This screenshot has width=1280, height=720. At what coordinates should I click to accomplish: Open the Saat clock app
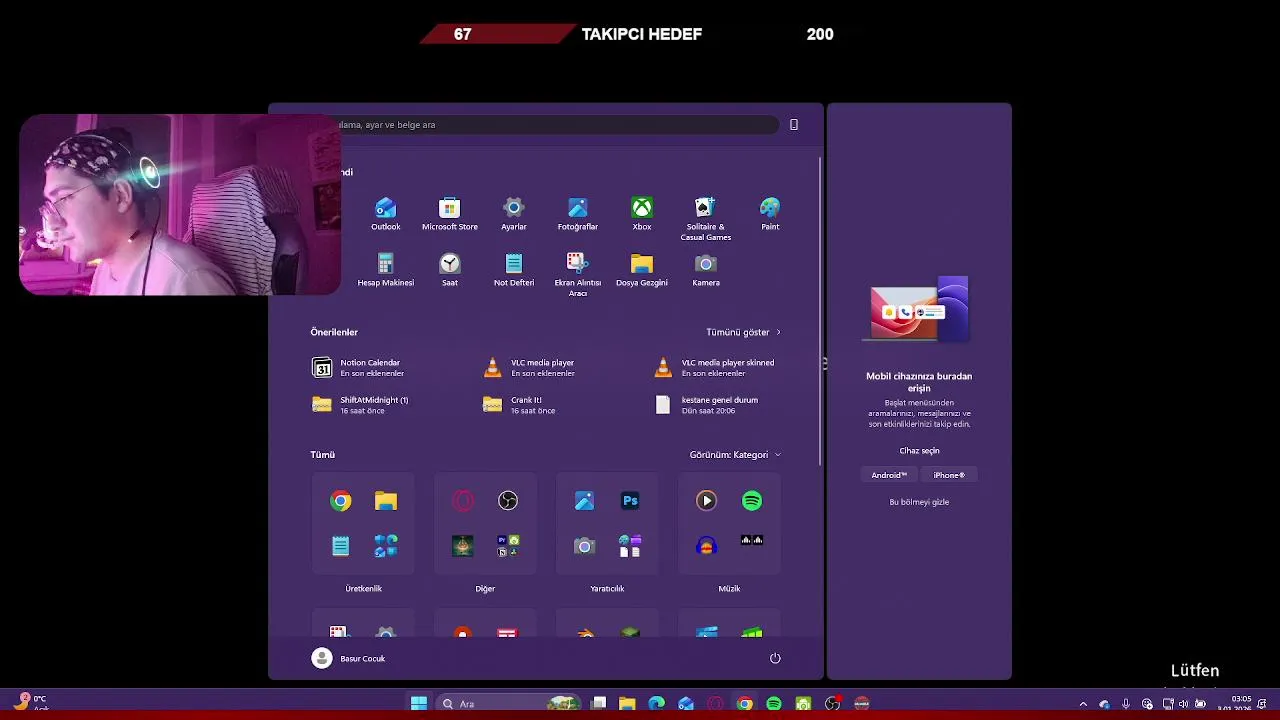[x=450, y=270]
